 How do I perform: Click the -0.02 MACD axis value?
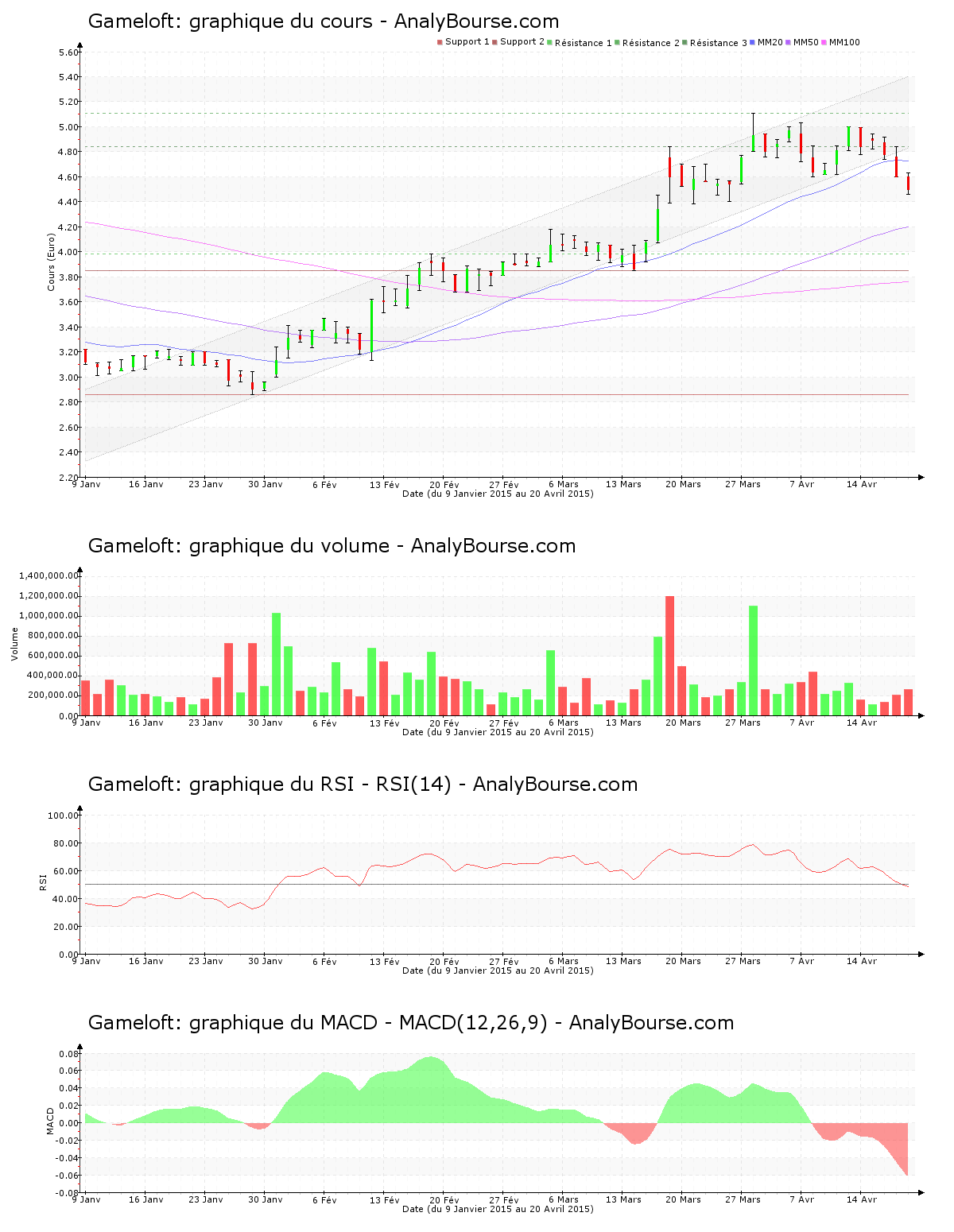(x=67, y=1141)
